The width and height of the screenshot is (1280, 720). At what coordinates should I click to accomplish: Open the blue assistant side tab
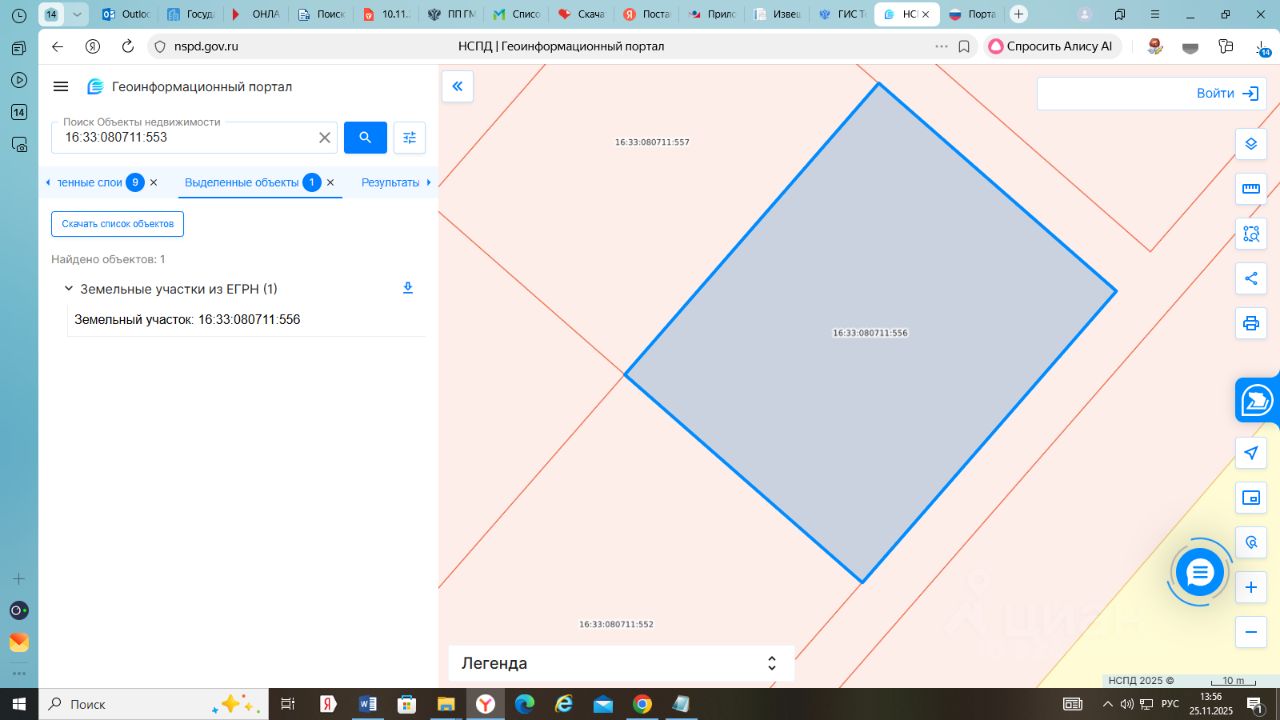coord(1258,401)
